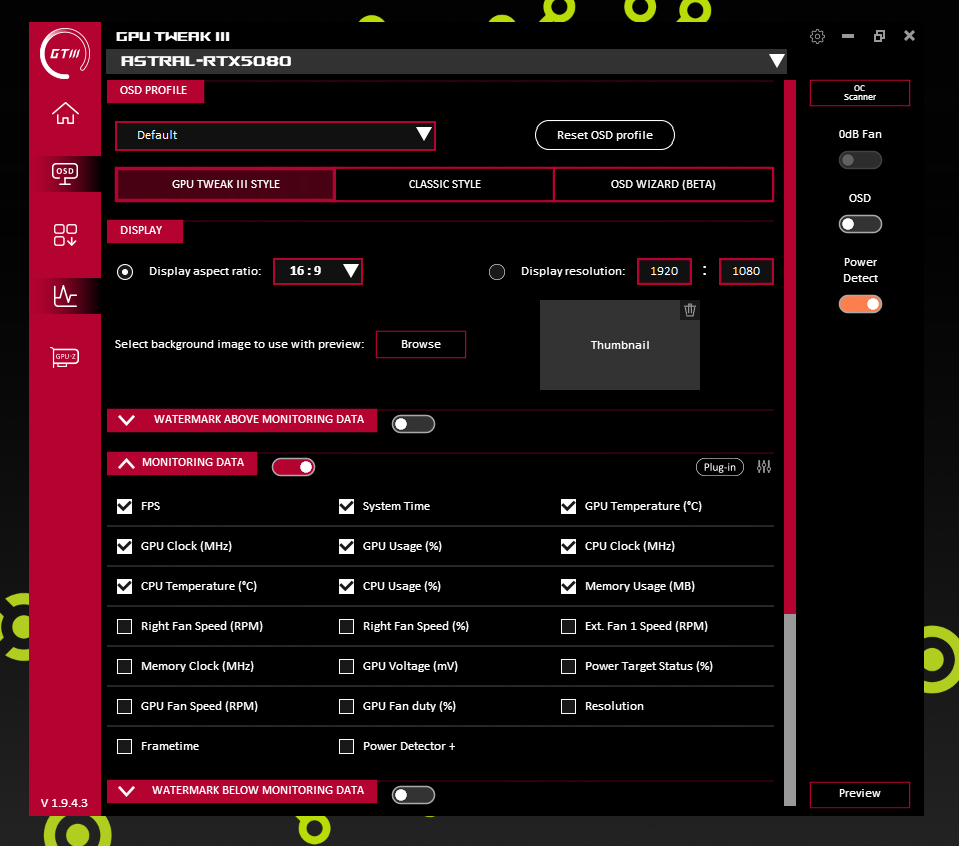
Task: Open the Default OSD profile dropdown
Action: tap(275, 135)
